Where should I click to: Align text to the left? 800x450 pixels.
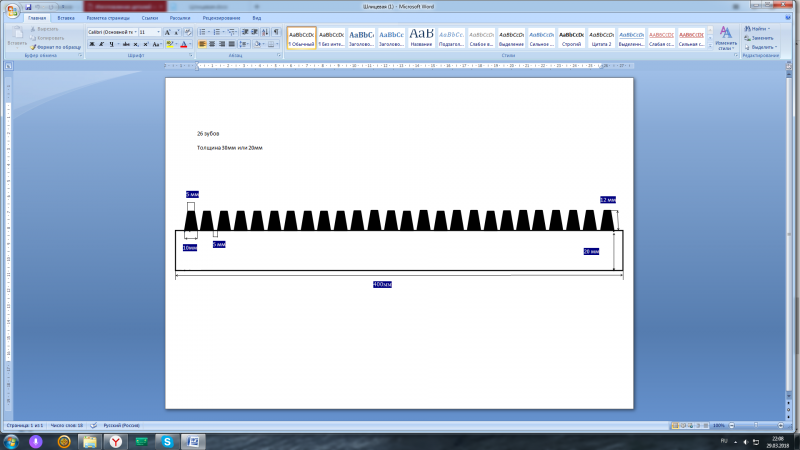(x=202, y=44)
